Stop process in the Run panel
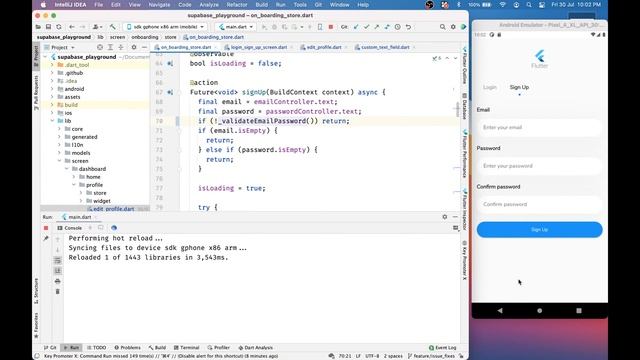The image size is (640, 360). point(46,228)
